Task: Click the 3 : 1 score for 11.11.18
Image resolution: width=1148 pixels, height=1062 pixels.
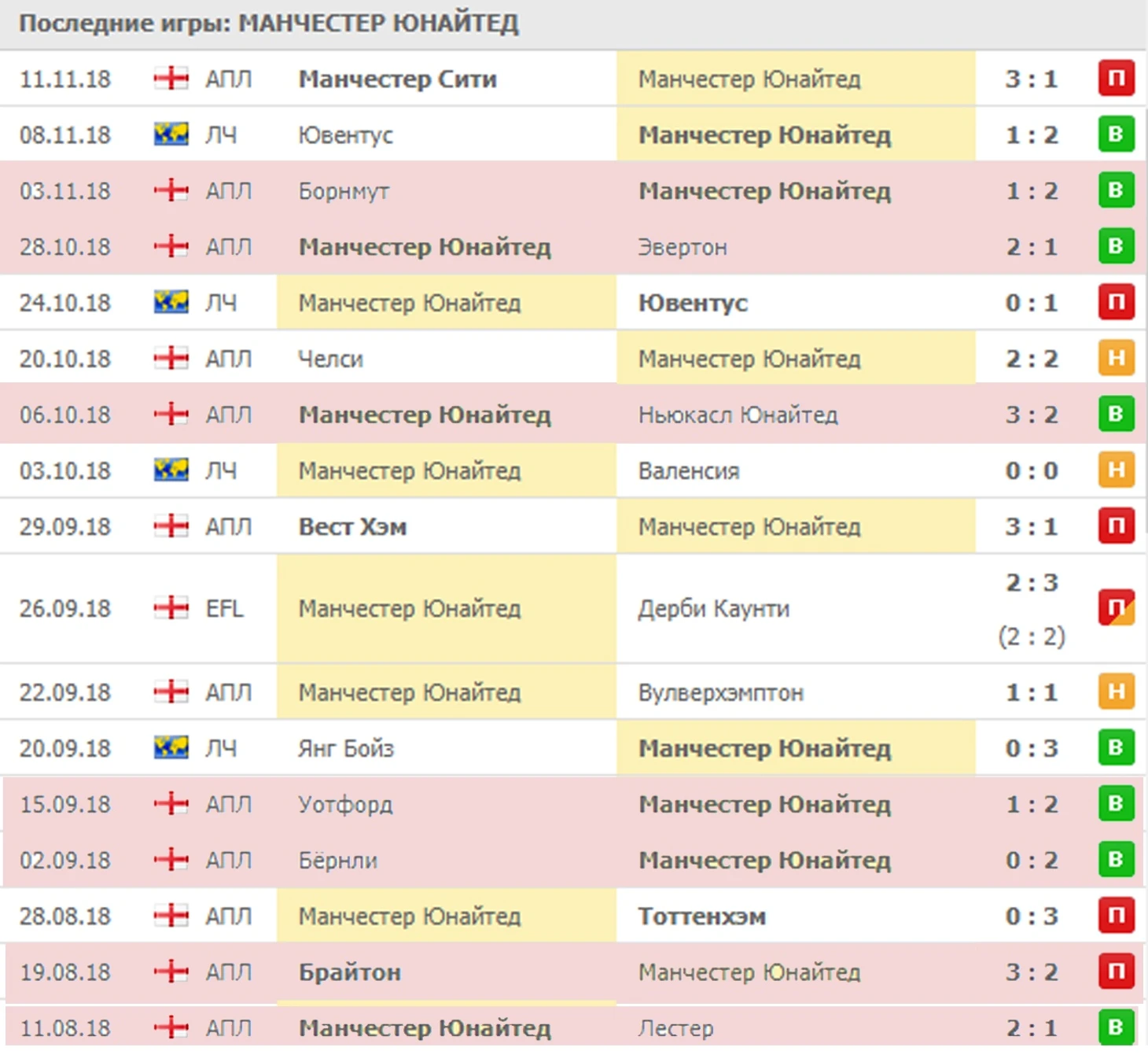Action: coord(1031,79)
